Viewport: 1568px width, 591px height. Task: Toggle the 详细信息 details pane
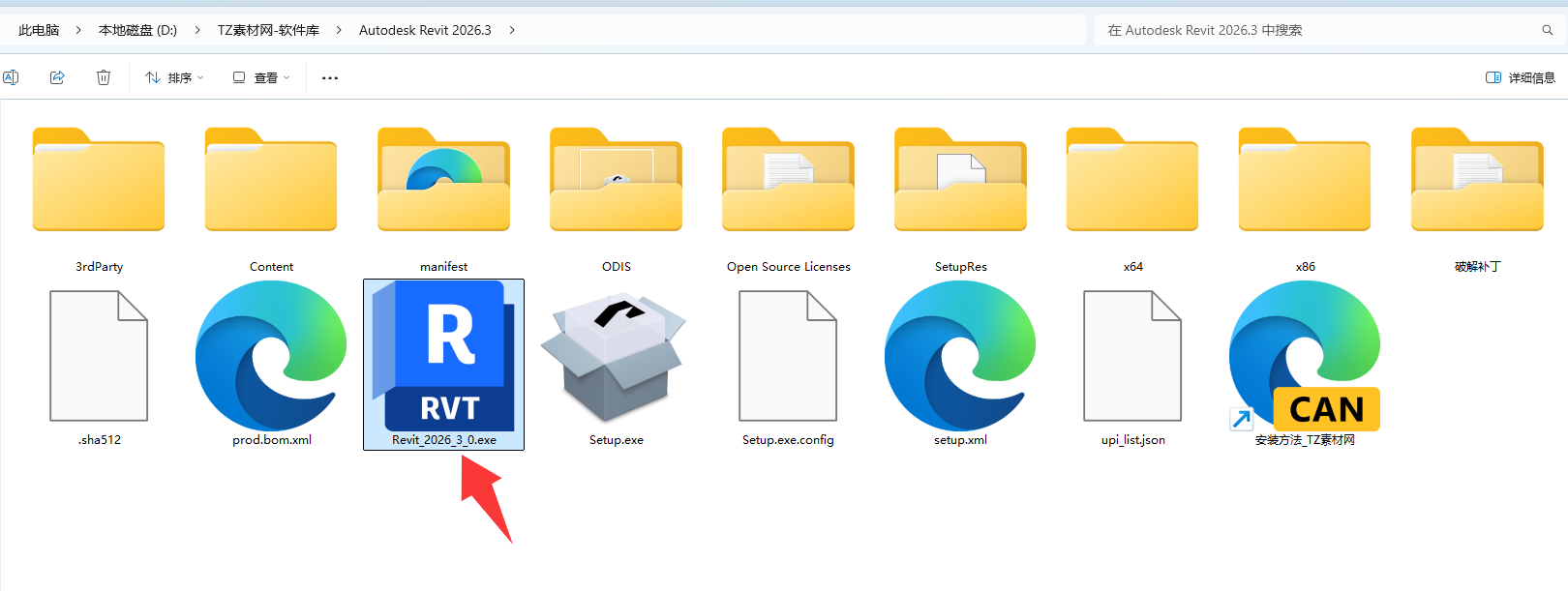click(x=1520, y=77)
